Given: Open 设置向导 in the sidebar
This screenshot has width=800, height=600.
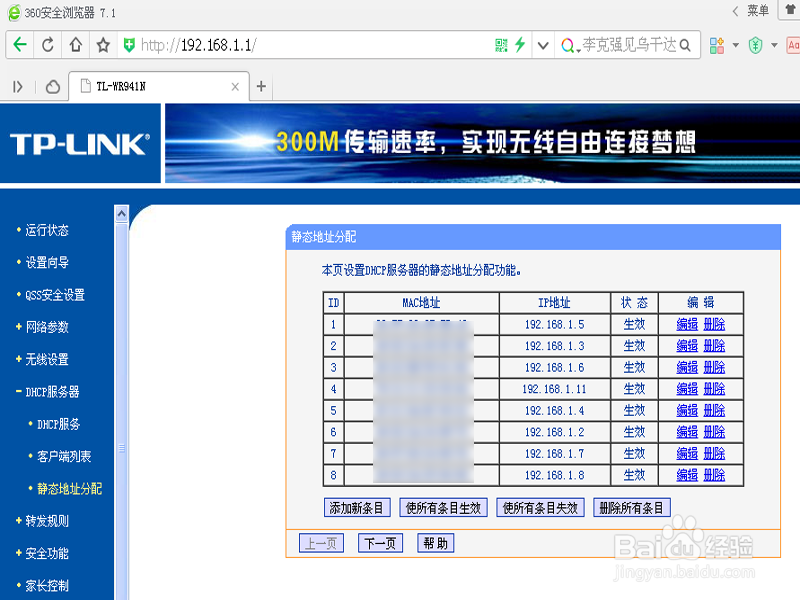Looking at the screenshot, I should tap(47, 262).
